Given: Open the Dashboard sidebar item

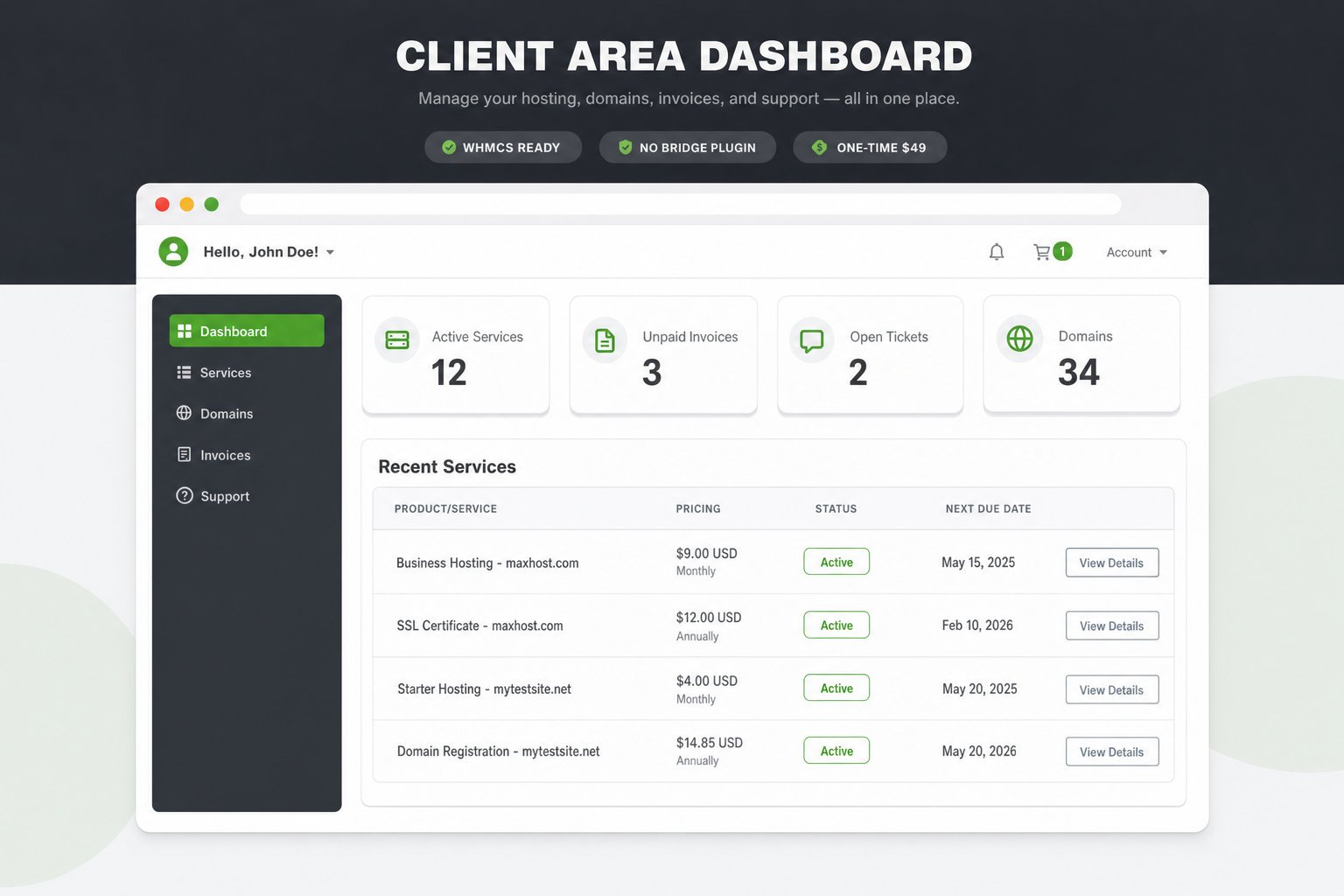Looking at the screenshot, I should point(247,331).
